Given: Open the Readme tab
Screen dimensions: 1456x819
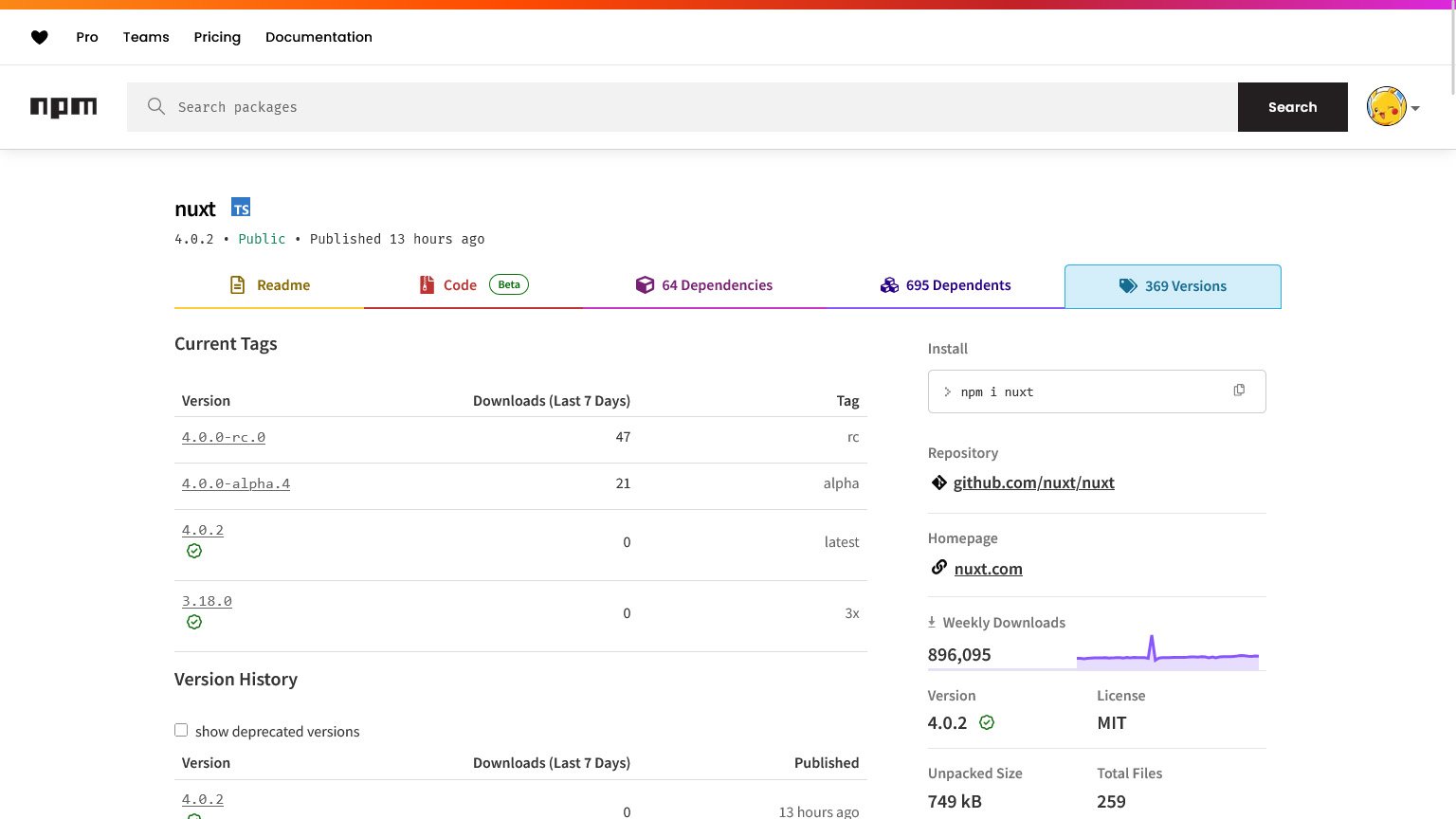Looking at the screenshot, I should (x=269, y=285).
